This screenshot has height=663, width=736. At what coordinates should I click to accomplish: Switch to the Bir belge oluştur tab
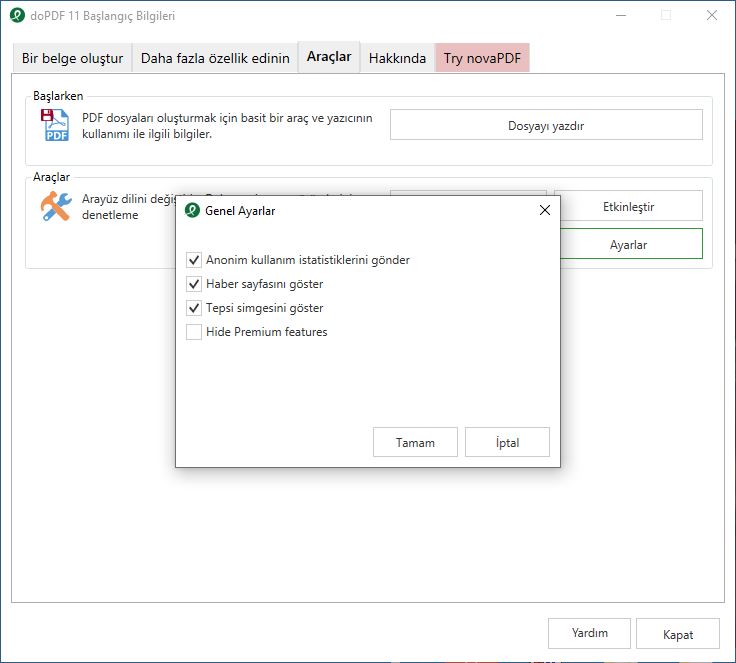pyautogui.click(x=72, y=58)
